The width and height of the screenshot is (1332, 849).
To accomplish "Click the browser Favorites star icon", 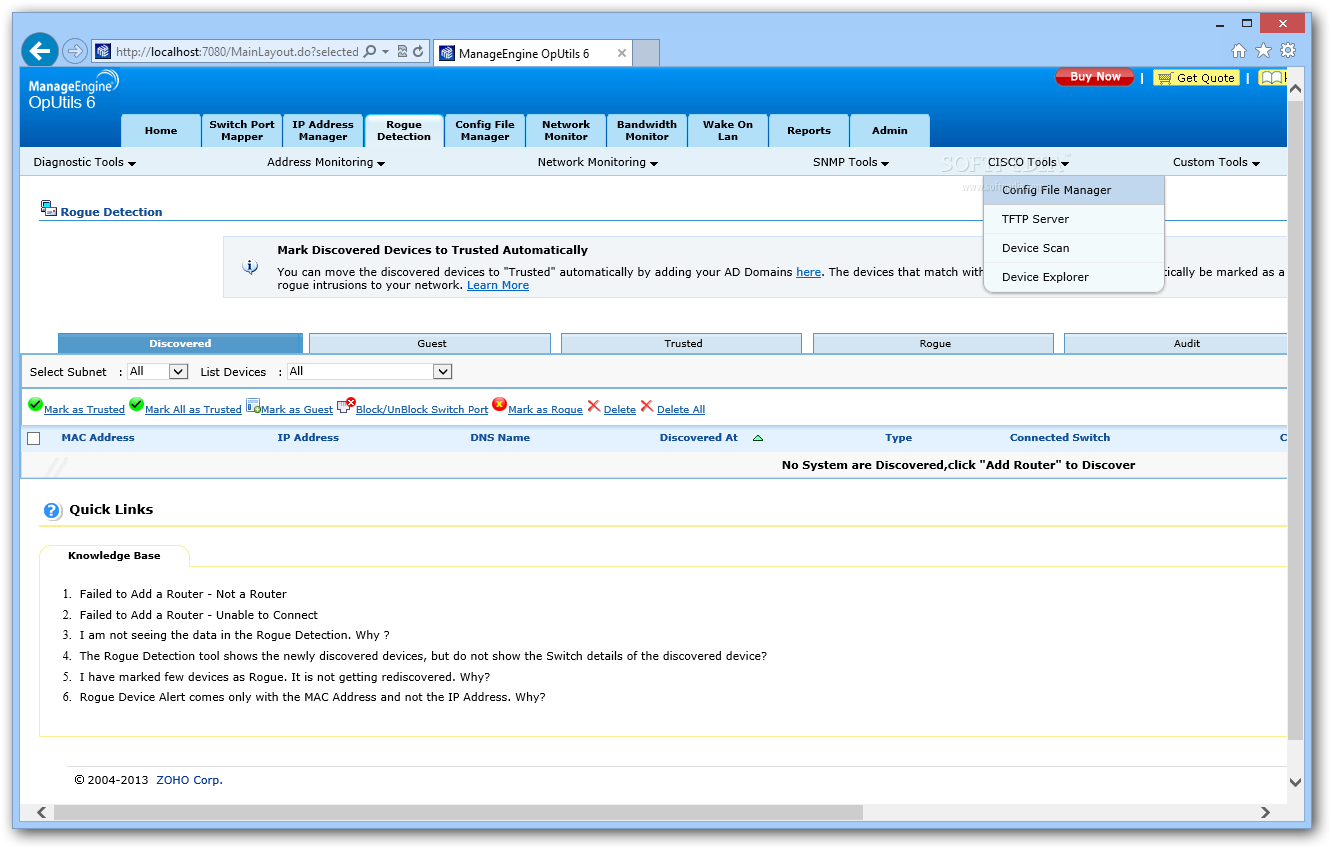I will pos(1263,51).
